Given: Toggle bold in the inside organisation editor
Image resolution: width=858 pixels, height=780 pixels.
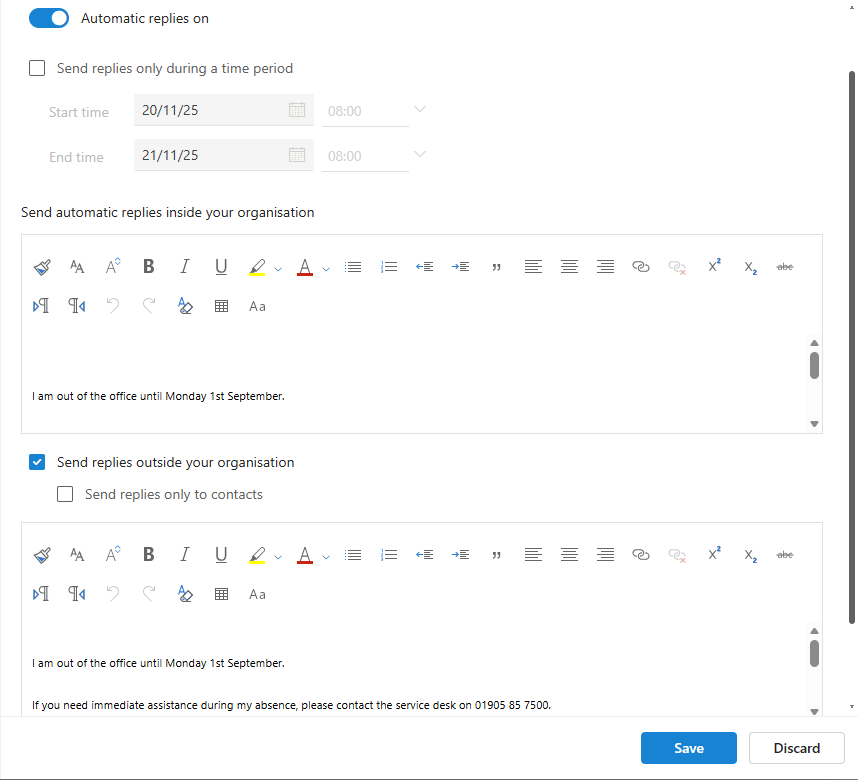Looking at the screenshot, I should [x=149, y=267].
